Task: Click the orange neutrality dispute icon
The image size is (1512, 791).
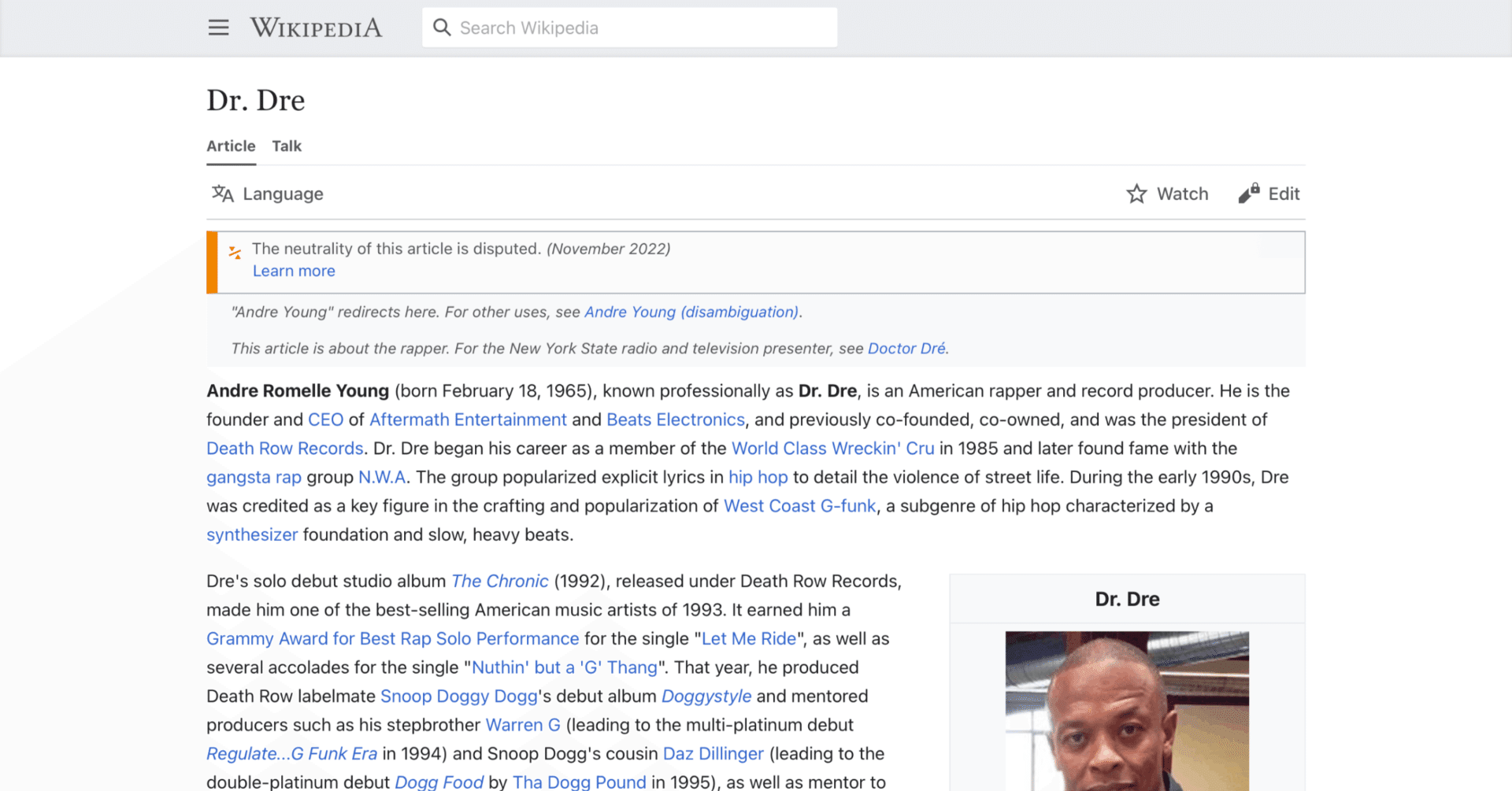Action: (x=234, y=252)
